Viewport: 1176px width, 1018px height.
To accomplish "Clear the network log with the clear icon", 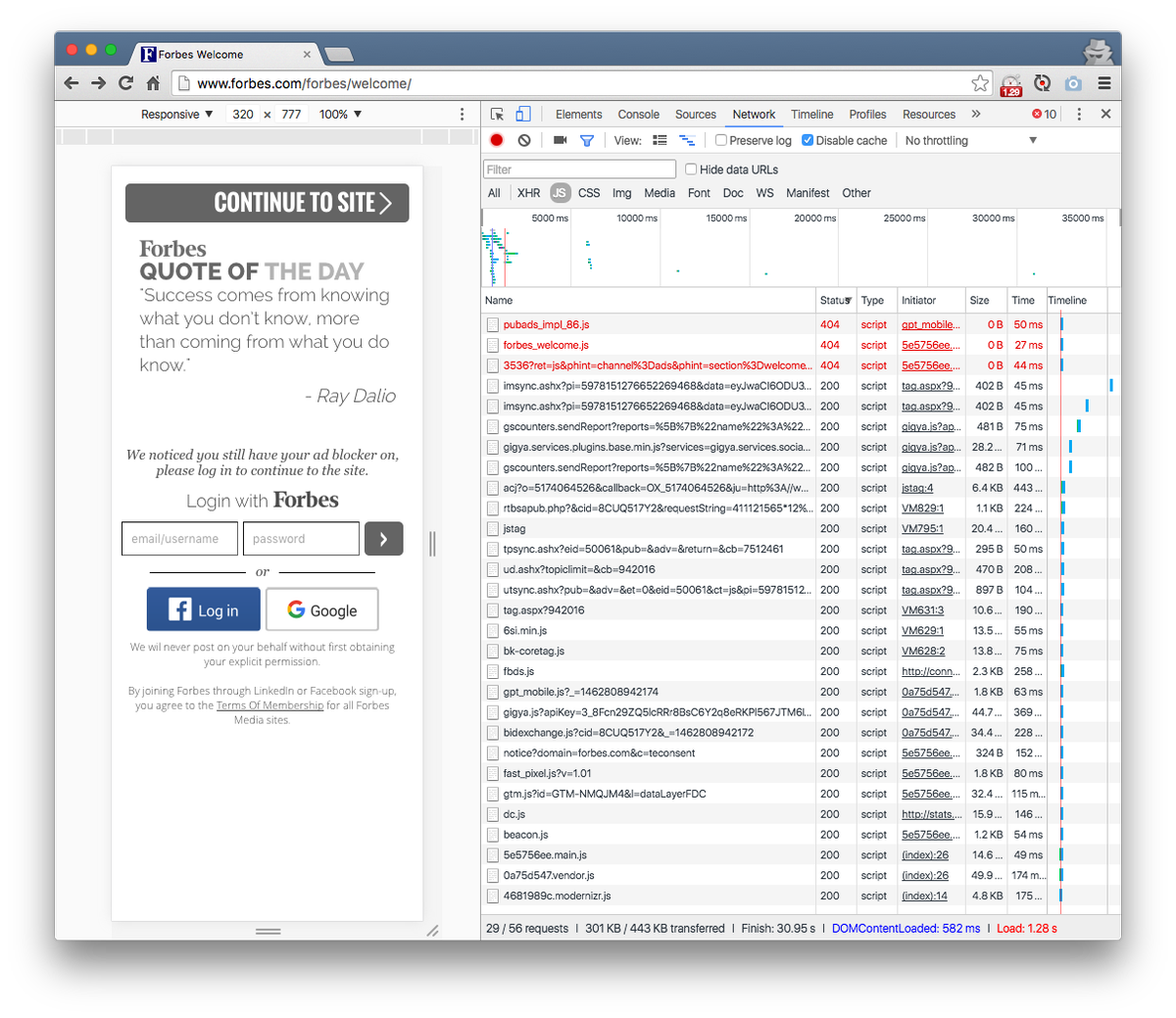I will point(524,140).
